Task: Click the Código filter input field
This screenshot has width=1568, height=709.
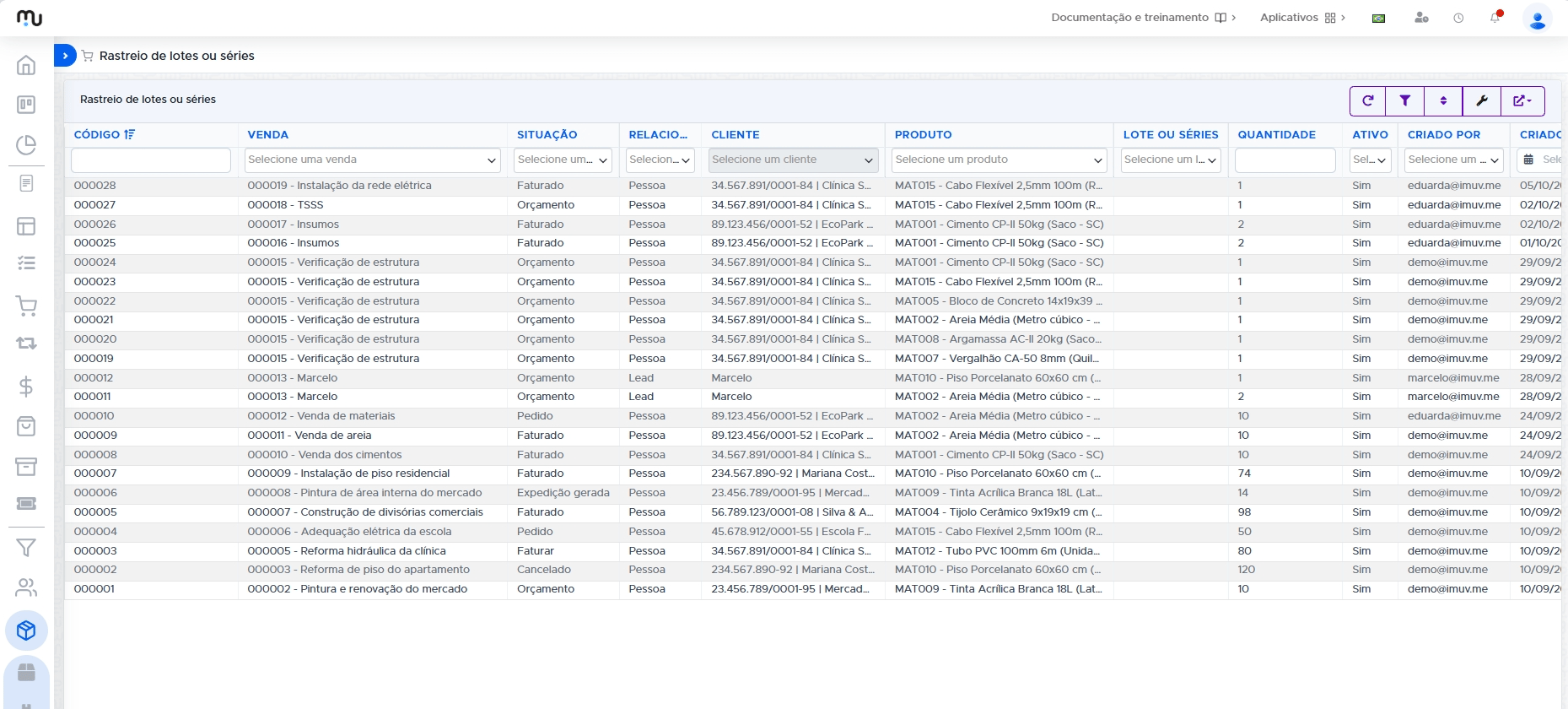Action: 151,160
